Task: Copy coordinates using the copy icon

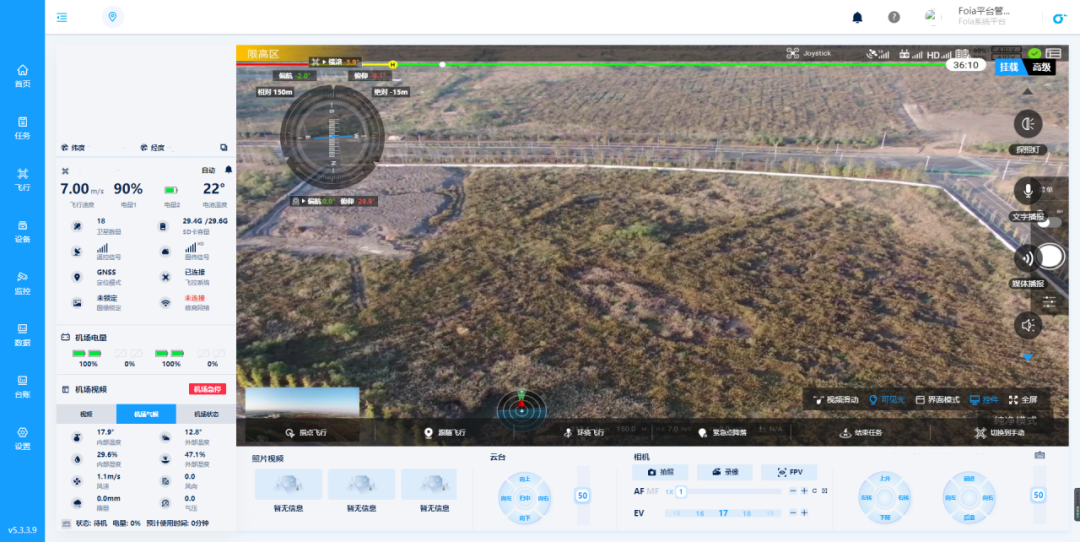Action: (x=223, y=147)
